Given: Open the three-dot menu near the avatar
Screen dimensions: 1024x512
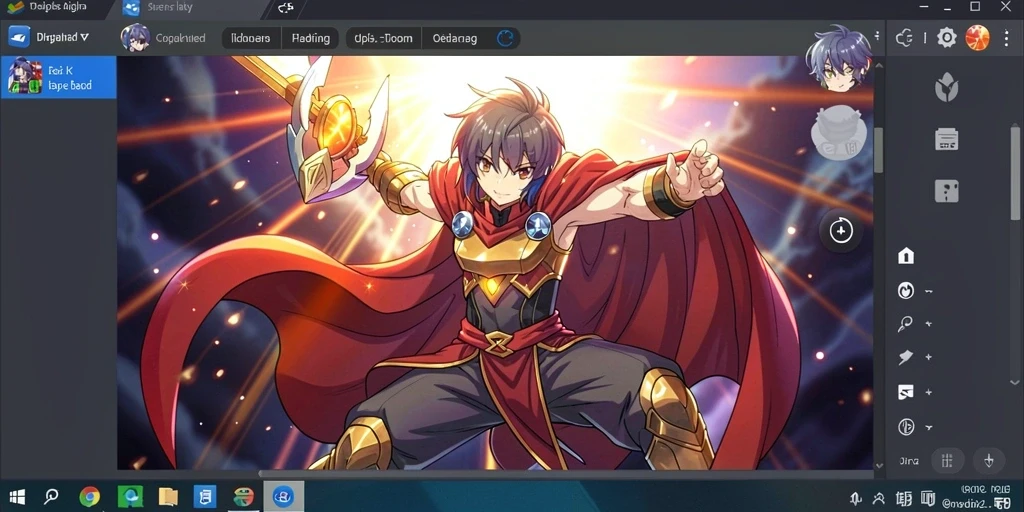Looking at the screenshot, I should tap(876, 36).
